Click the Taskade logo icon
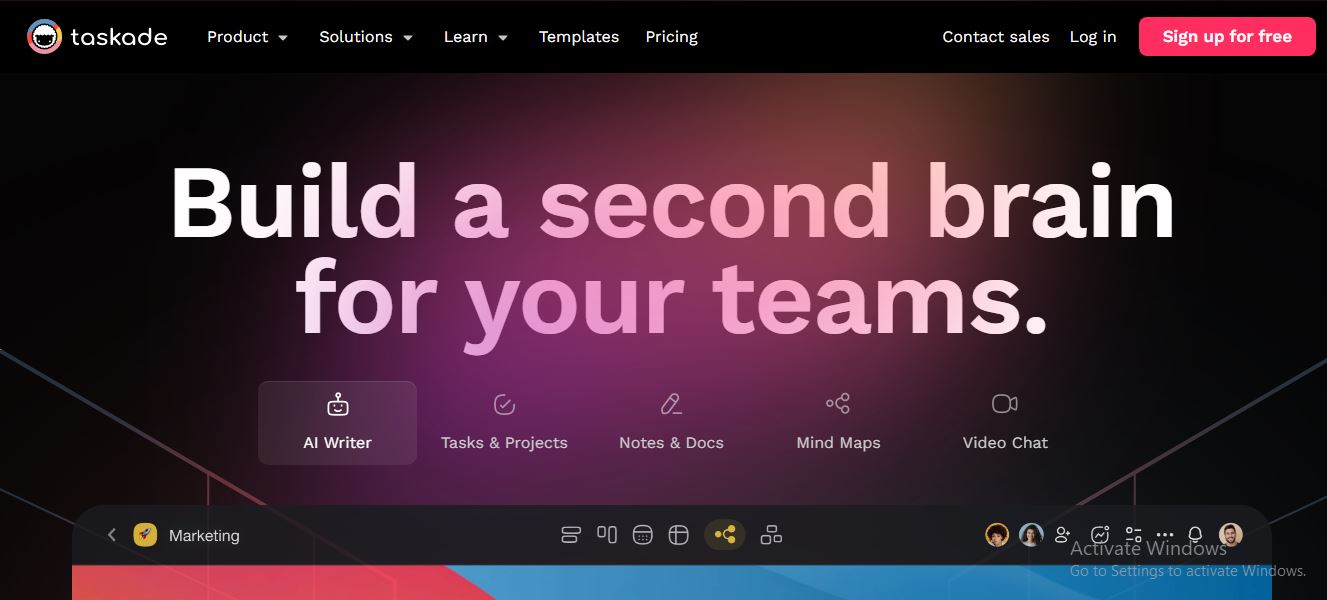The height and width of the screenshot is (600, 1327). (44, 37)
